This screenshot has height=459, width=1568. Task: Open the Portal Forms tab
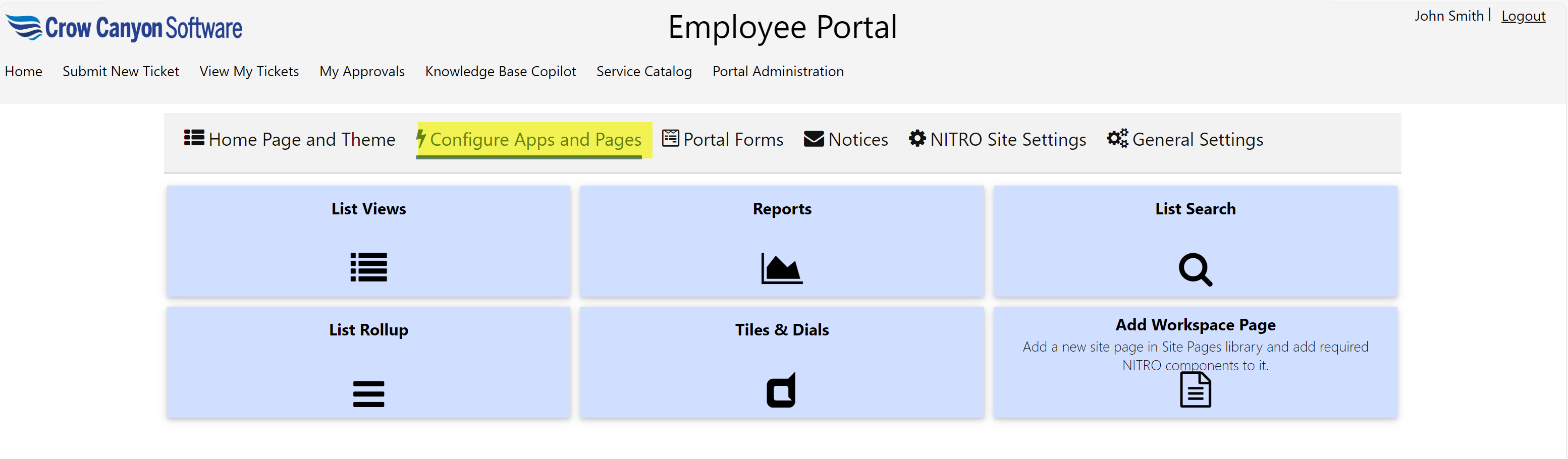pyautogui.click(x=723, y=139)
